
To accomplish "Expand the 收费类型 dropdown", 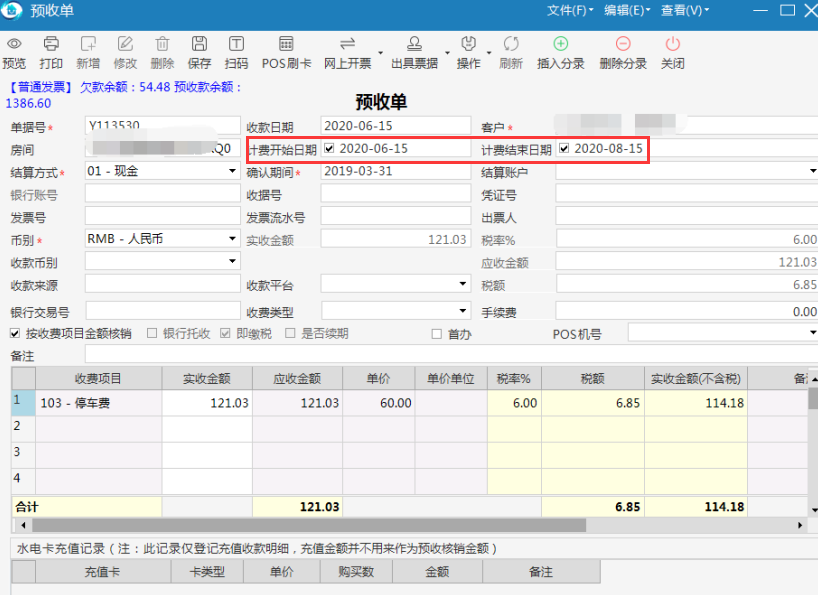I will pyautogui.click(x=462, y=311).
